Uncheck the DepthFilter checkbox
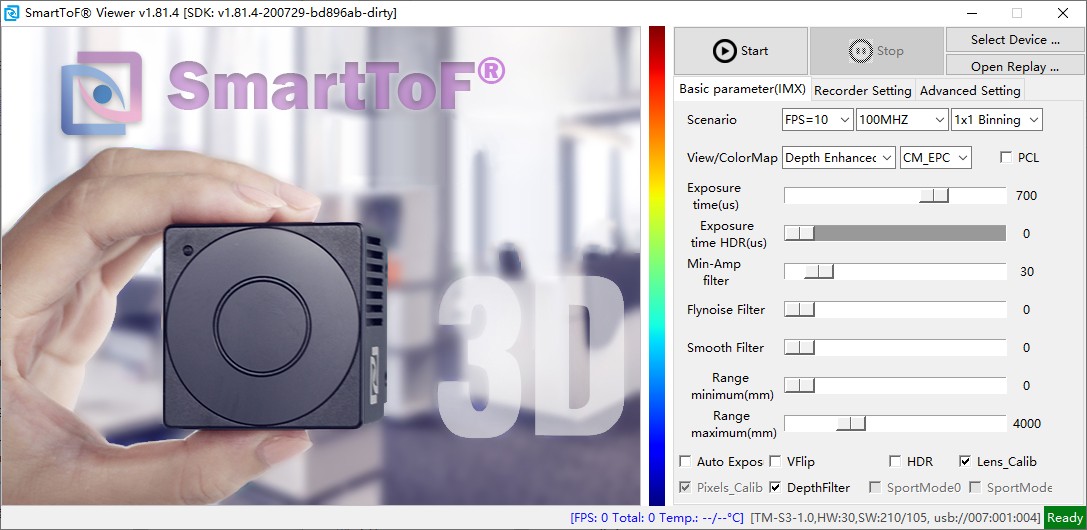This screenshot has width=1087, height=530. point(775,488)
